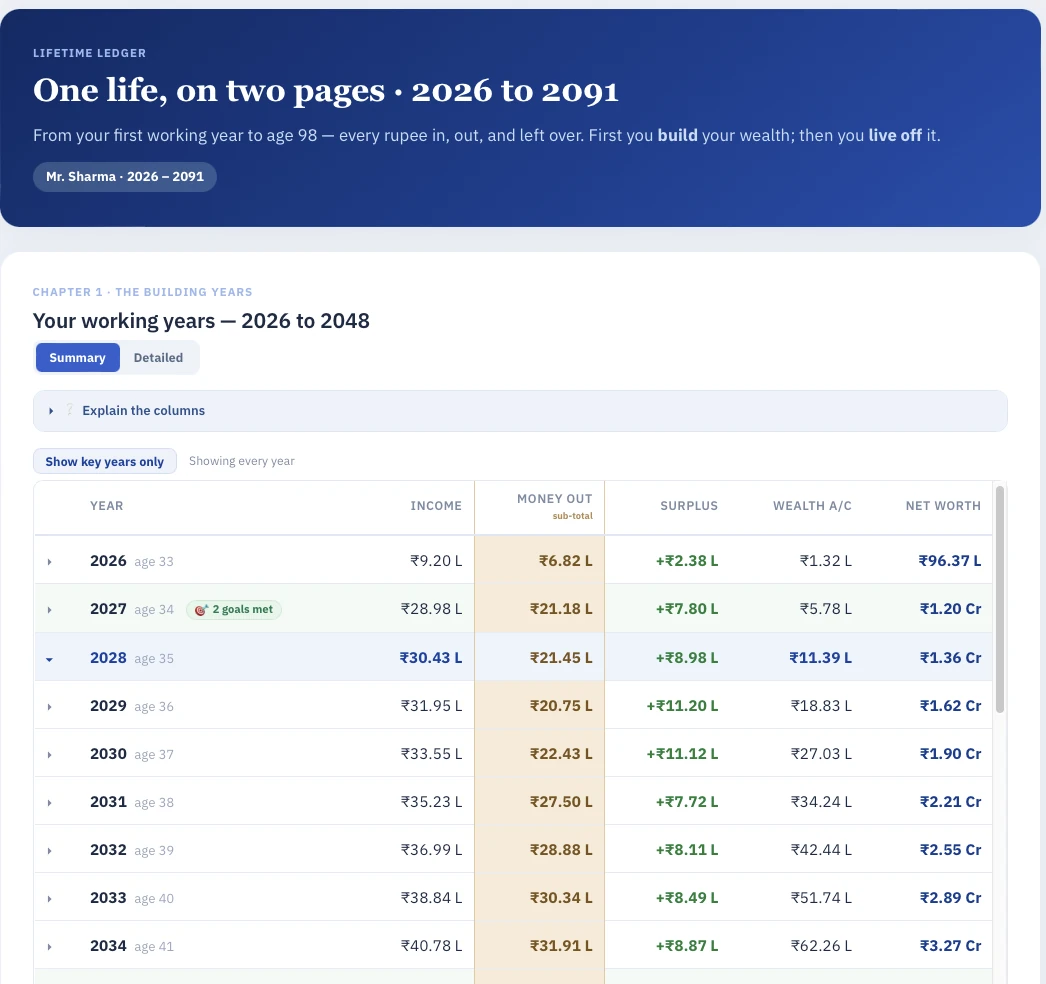Click the Showing every year status text
Image resolution: width=1046 pixels, height=984 pixels.
pos(241,461)
